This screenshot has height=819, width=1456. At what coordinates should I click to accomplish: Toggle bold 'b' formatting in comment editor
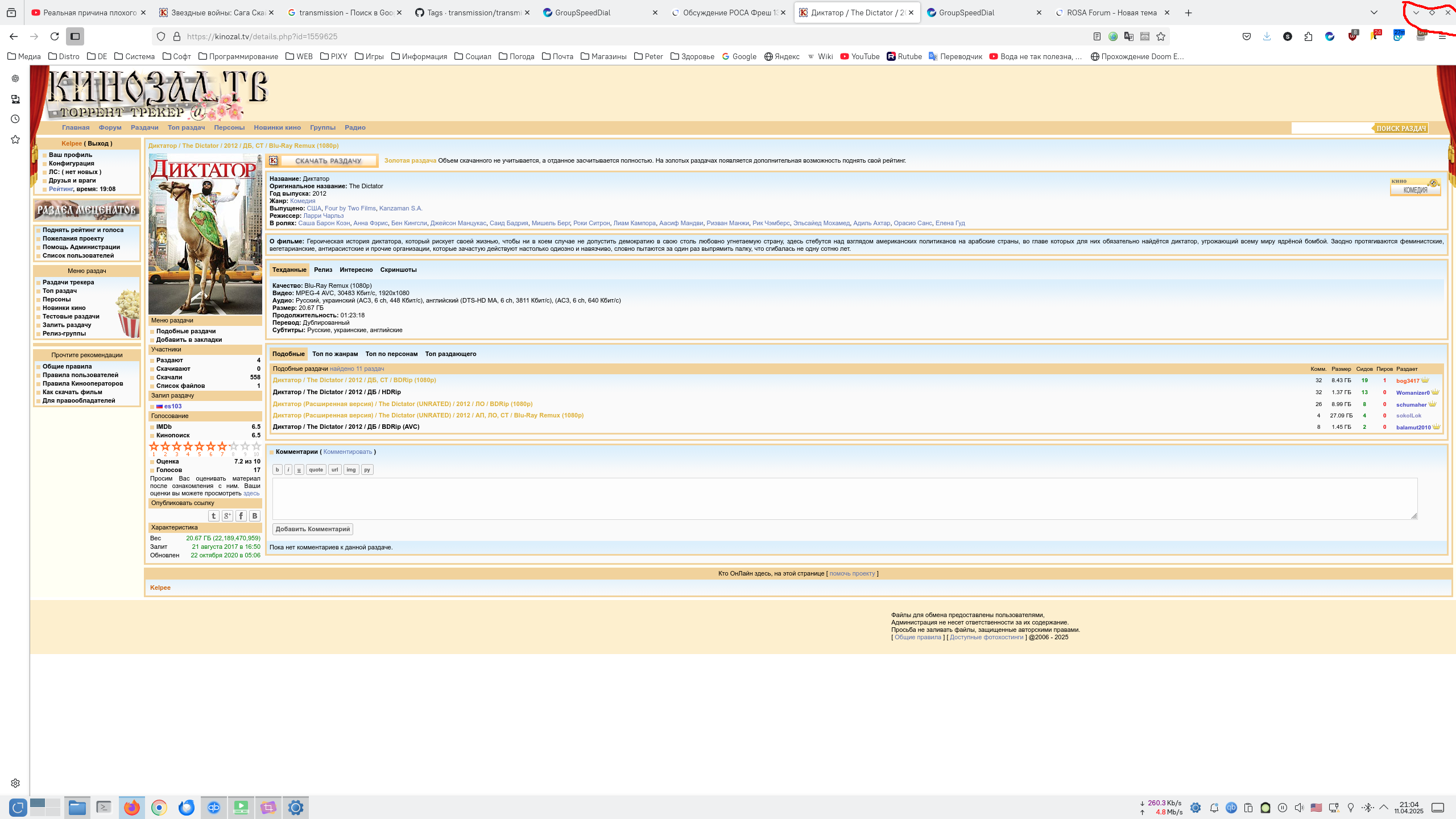tap(277, 470)
